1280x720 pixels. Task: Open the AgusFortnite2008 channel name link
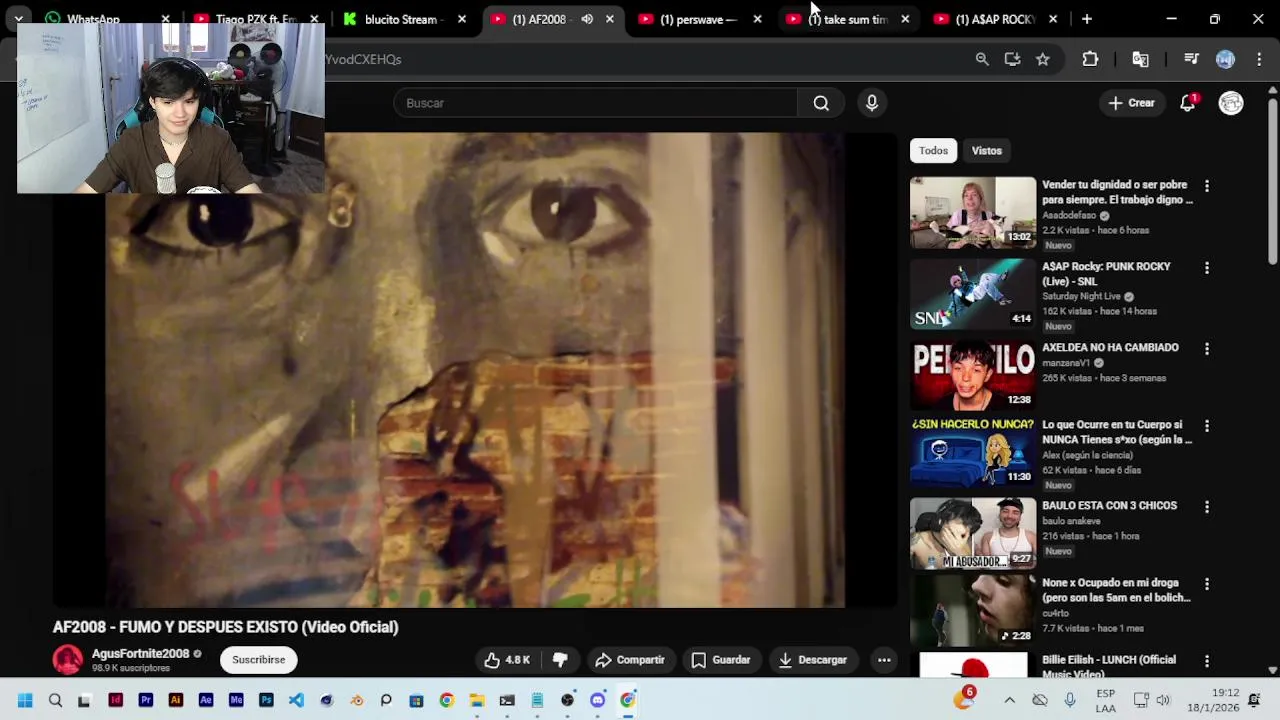pos(140,654)
